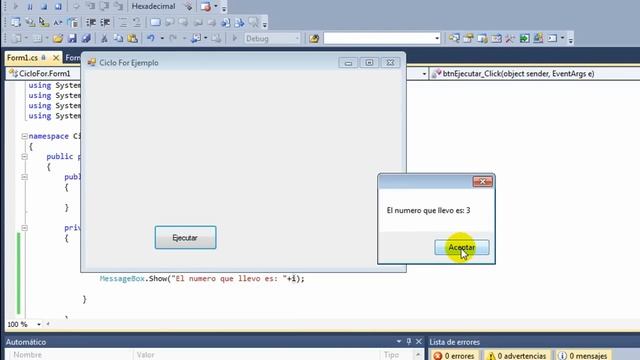640x360 pixels.
Task: Click the Copy icon in the toolbar
Action: (118, 38)
